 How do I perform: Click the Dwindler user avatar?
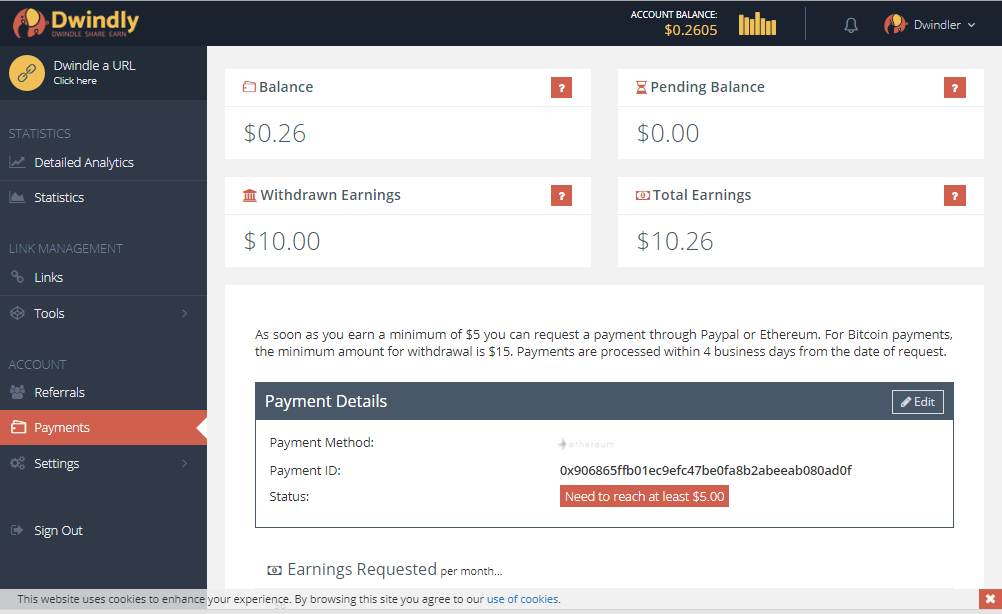coord(895,24)
